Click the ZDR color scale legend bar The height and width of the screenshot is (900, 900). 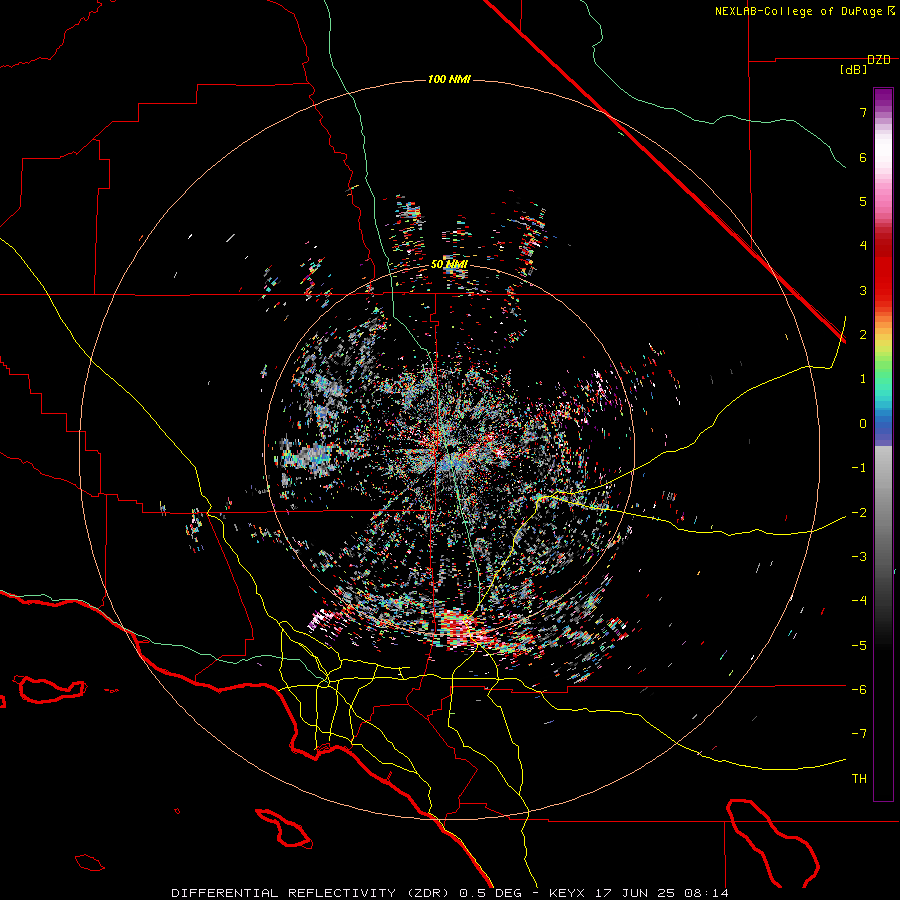[x=883, y=444]
